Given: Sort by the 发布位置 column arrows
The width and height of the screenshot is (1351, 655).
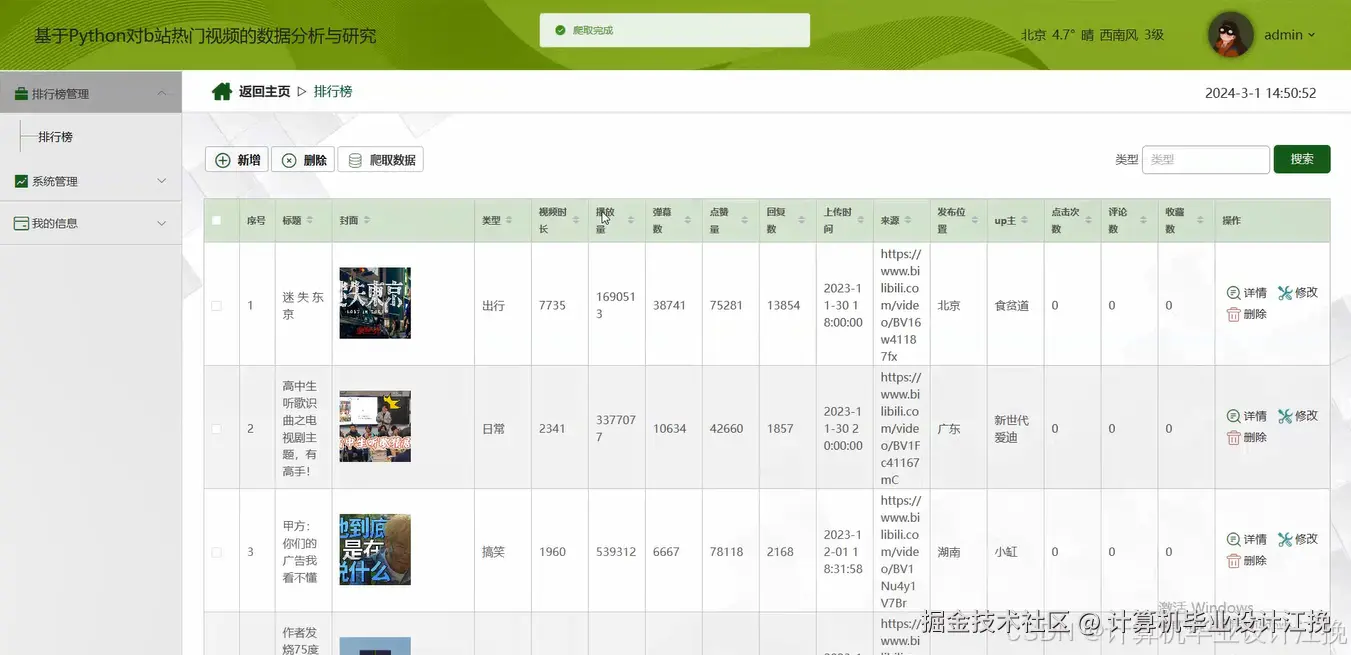Looking at the screenshot, I should (x=975, y=220).
